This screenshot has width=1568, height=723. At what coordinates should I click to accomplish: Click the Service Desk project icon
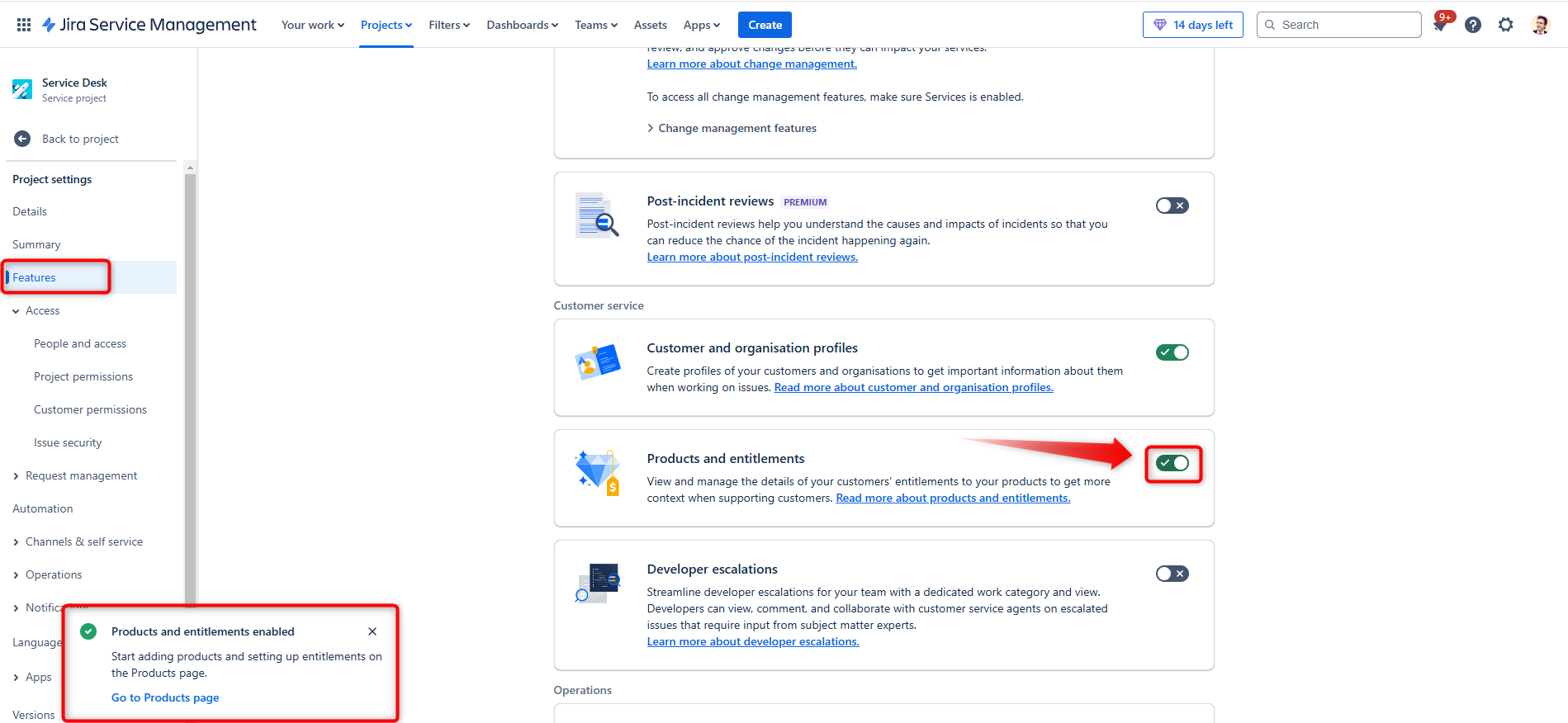click(22, 89)
